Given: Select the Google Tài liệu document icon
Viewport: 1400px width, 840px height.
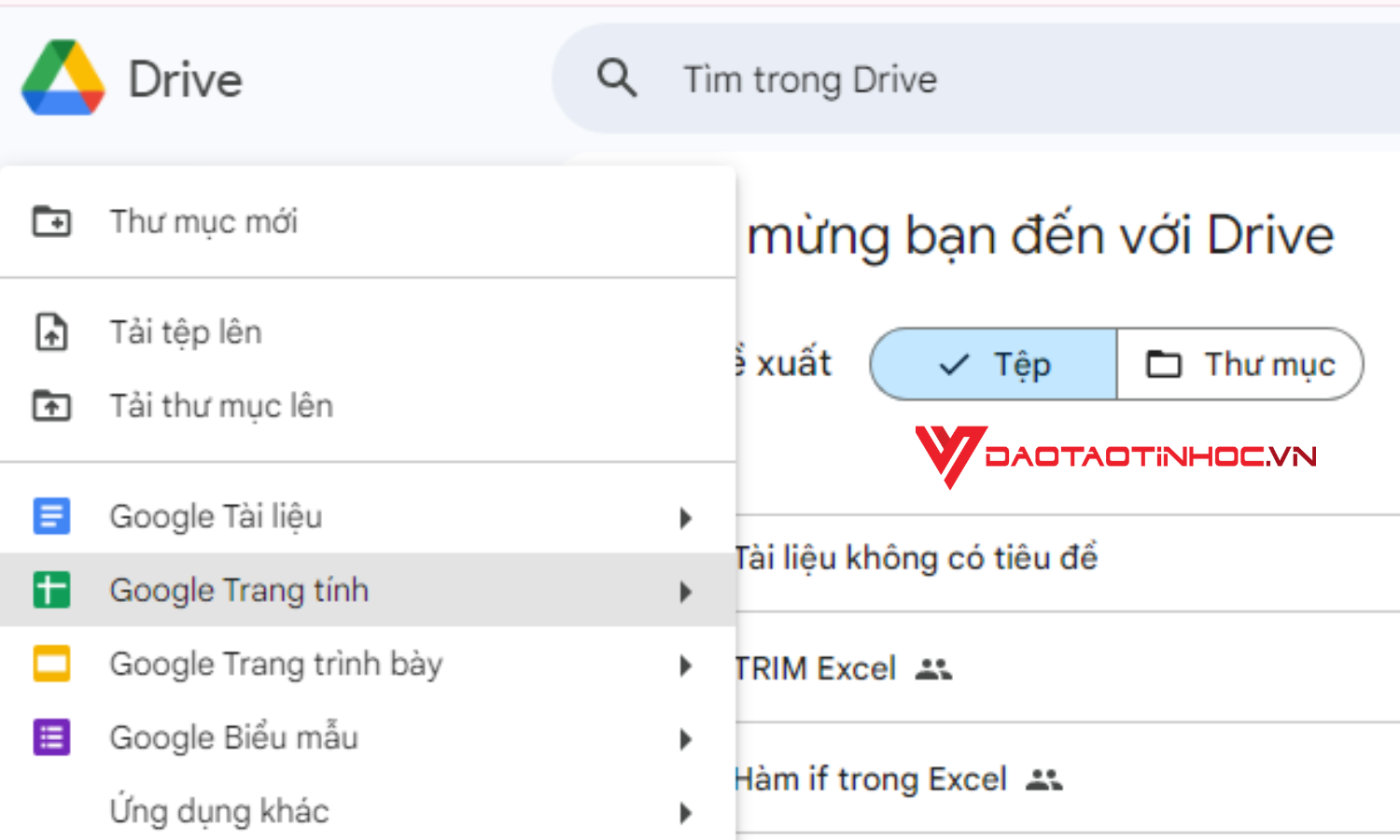Looking at the screenshot, I should tap(51, 515).
